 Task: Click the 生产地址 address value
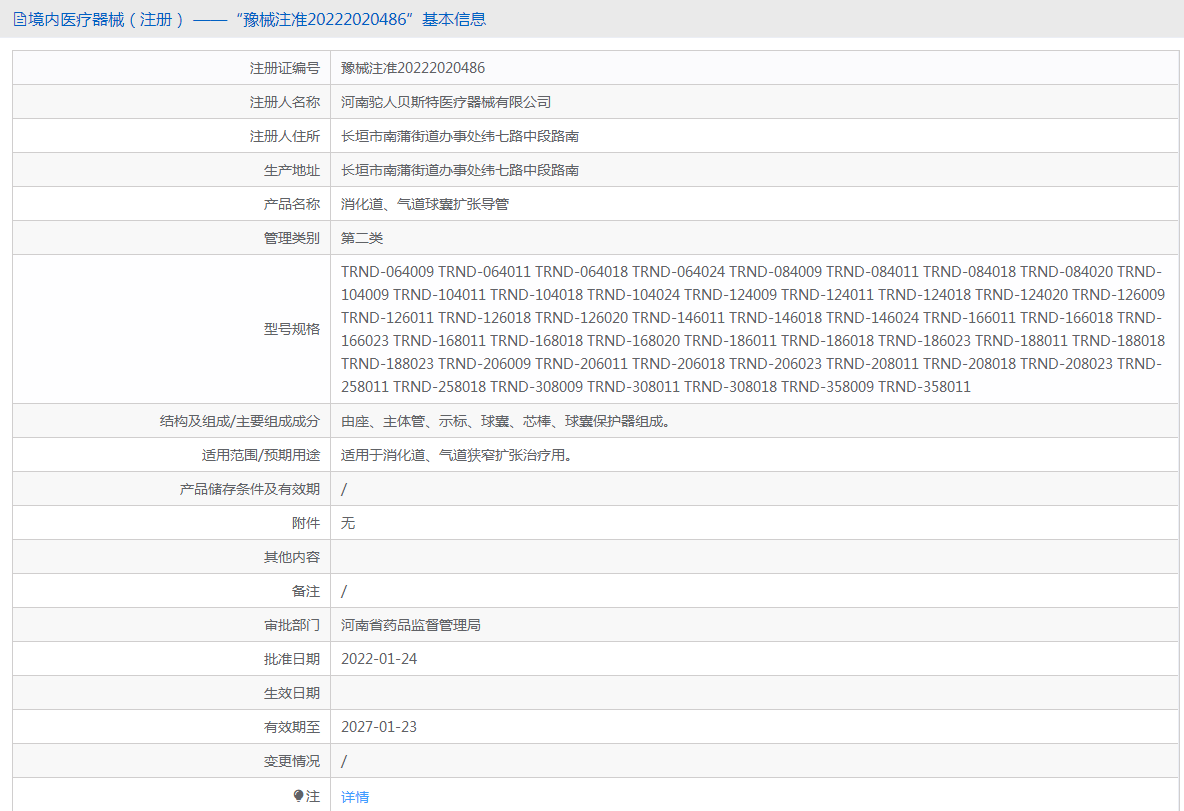coord(460,170)
